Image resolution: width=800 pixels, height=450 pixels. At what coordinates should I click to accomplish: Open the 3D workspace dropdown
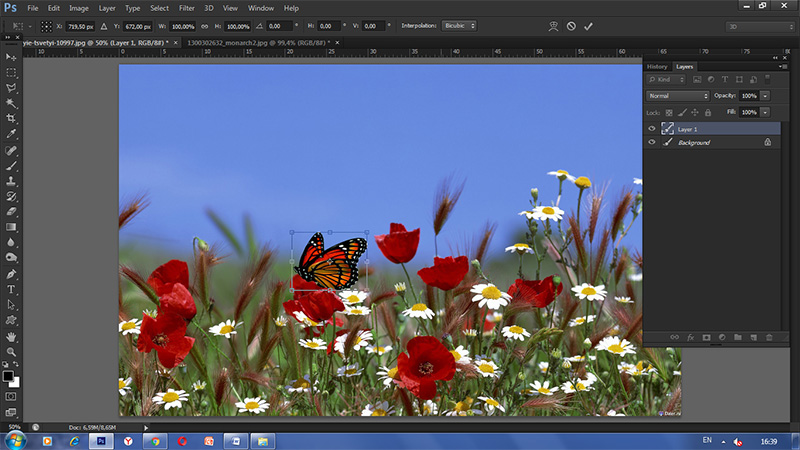point(760,27)
